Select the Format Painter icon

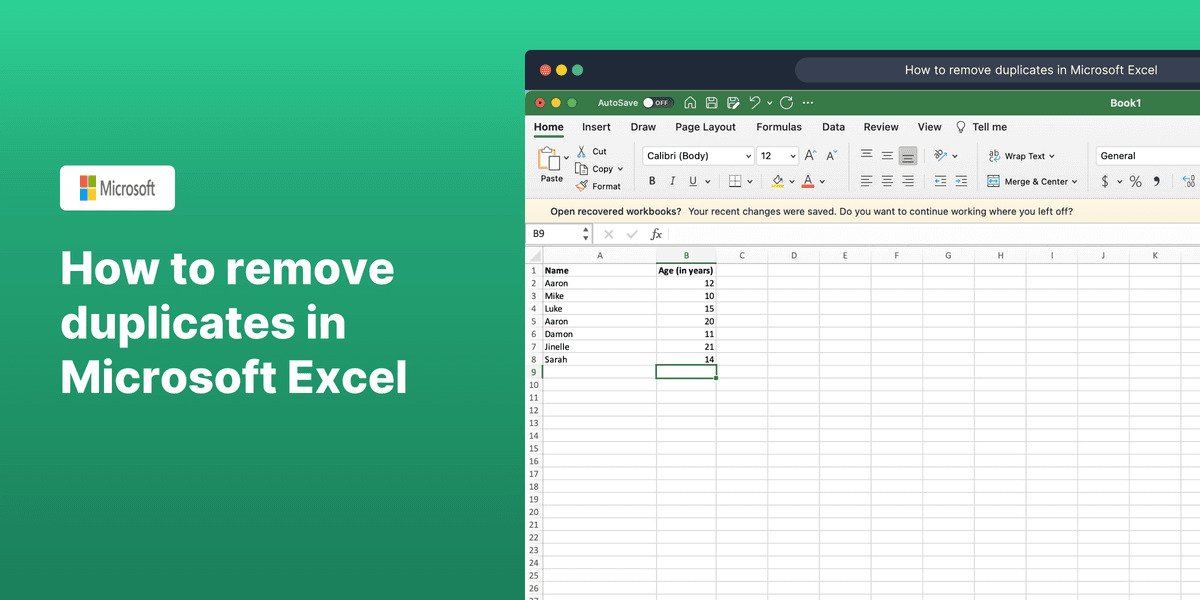(x=583, y=186)
